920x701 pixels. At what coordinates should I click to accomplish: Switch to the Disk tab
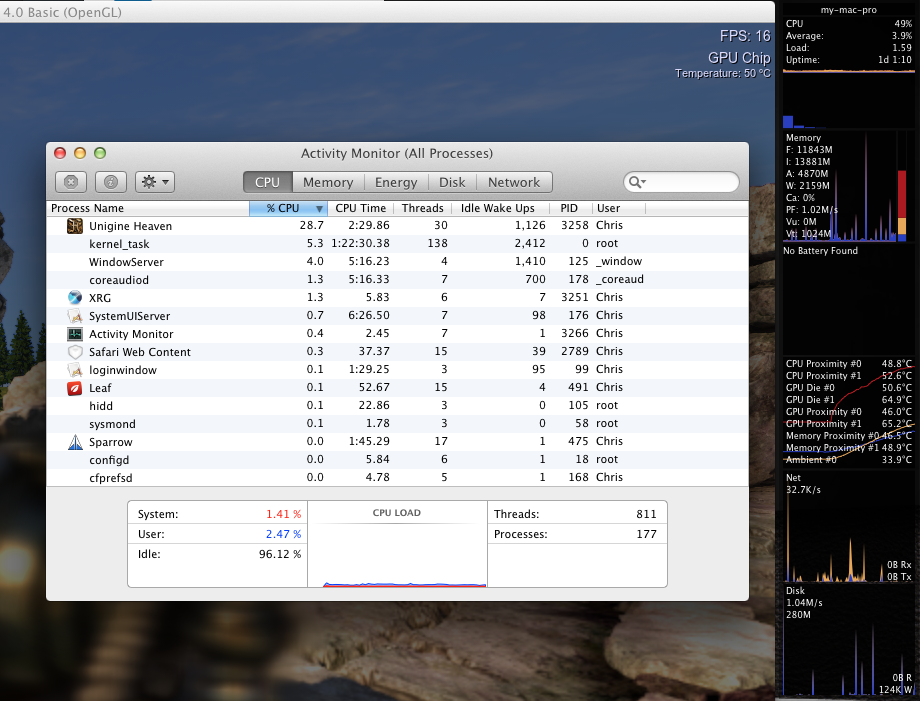click(x=452, y=182)
